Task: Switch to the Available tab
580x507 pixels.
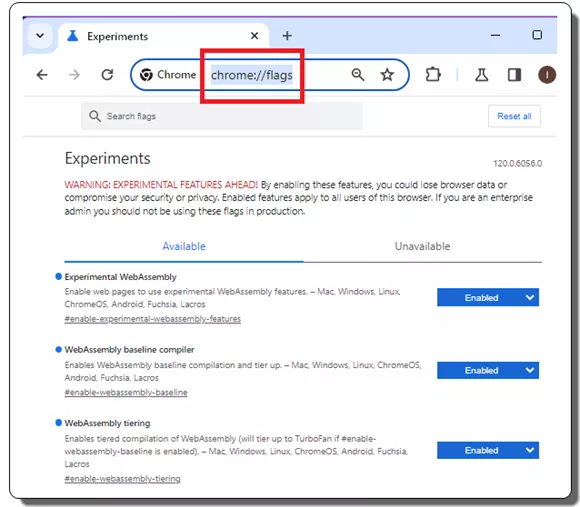Action: [x=184, y=246]
